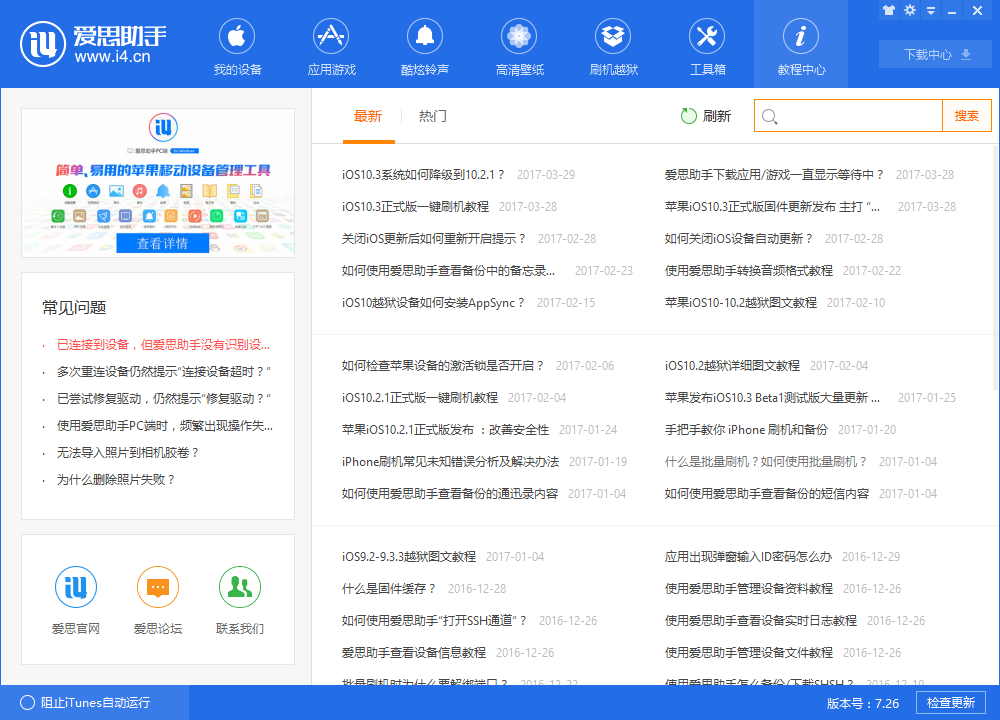
Task: Open FAQ 多次重连设备仍然提示连接设备超时
Action: (x=164, y=371)
